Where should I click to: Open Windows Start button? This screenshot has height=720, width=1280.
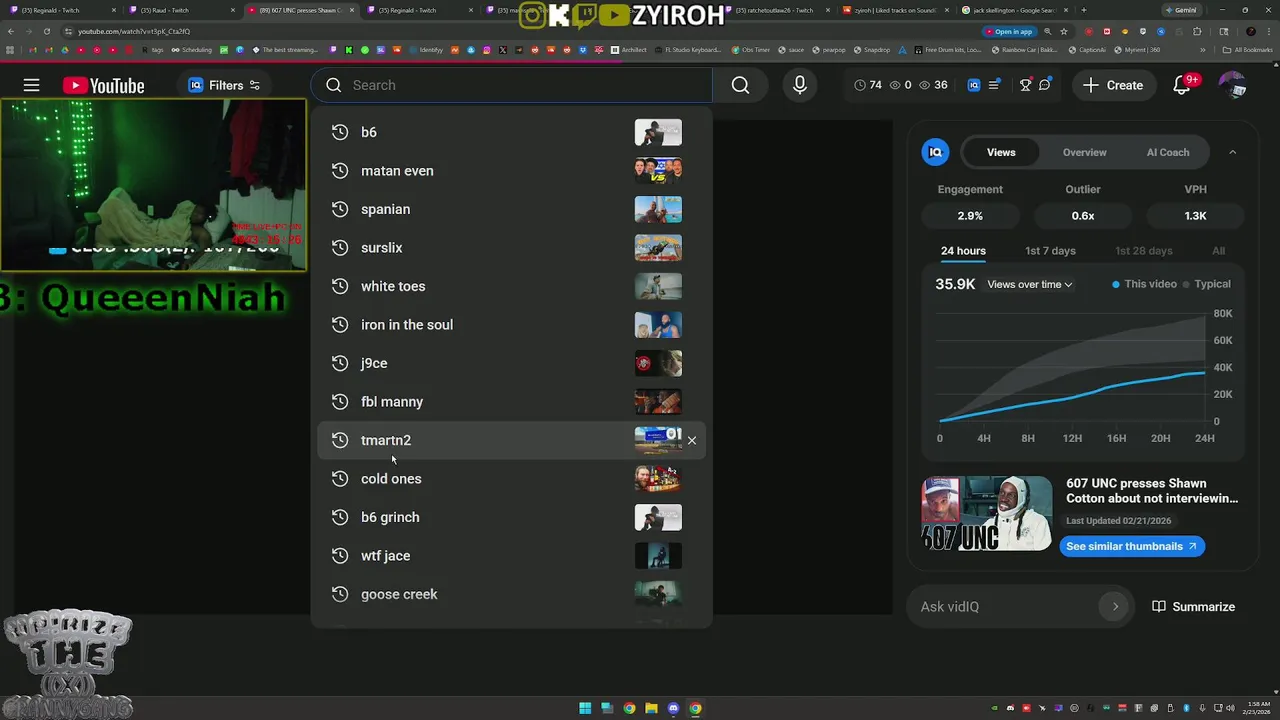tap(585, 709)
